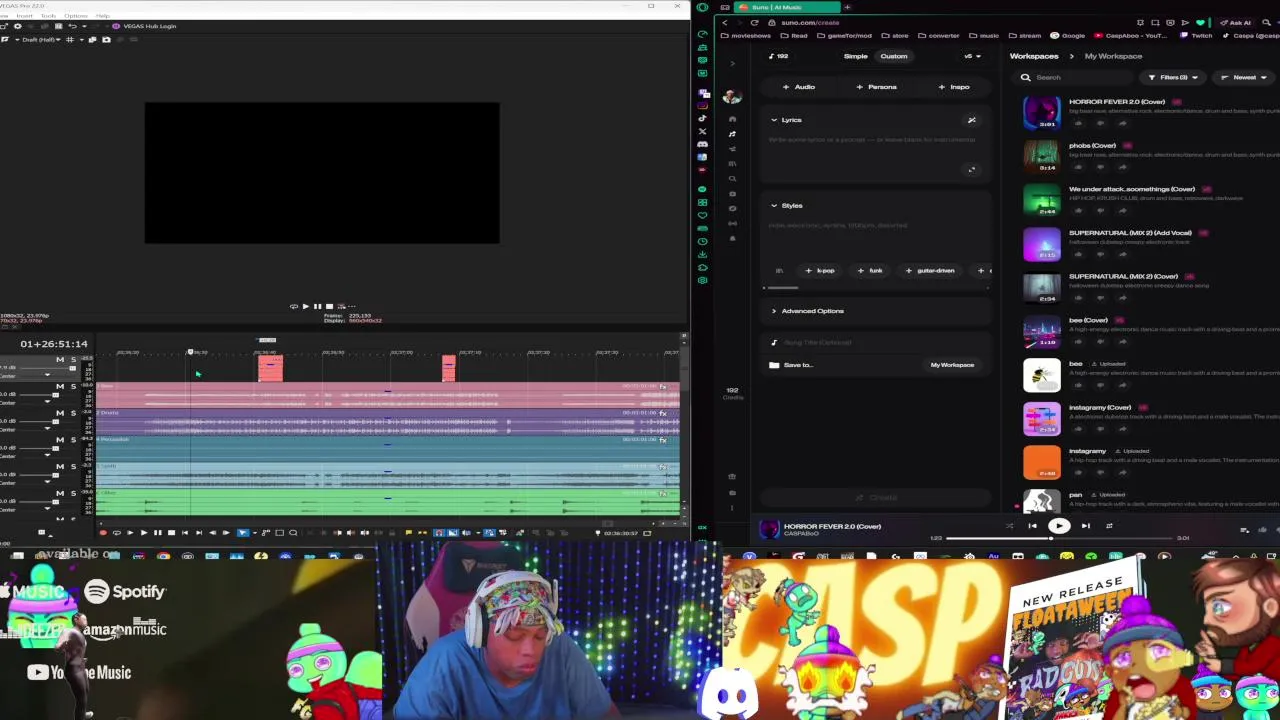
Task: Like the HORROR FEVER 2.0 (Cover) song
Action: tap(1078, 123)
